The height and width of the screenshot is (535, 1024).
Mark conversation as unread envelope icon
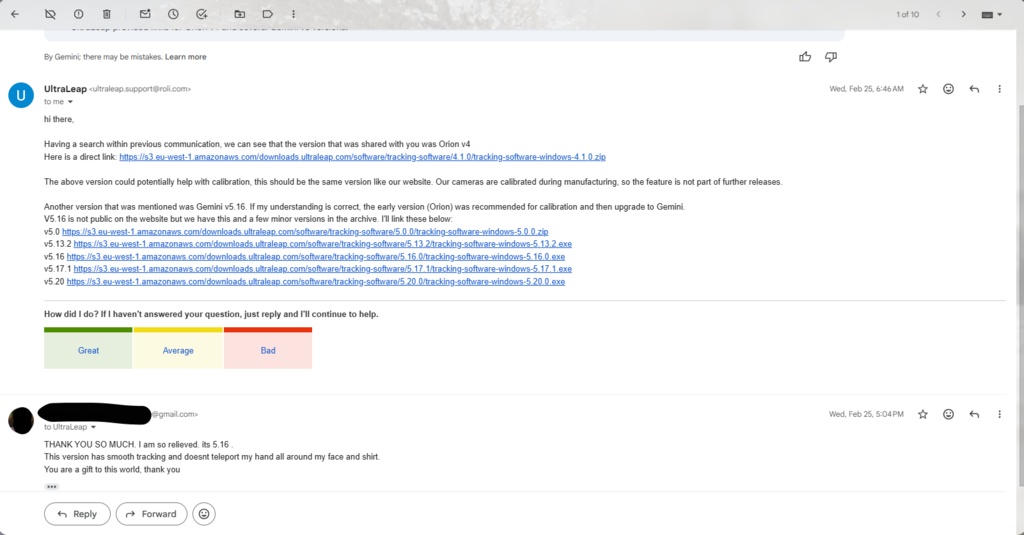click(x=145, y=14)
